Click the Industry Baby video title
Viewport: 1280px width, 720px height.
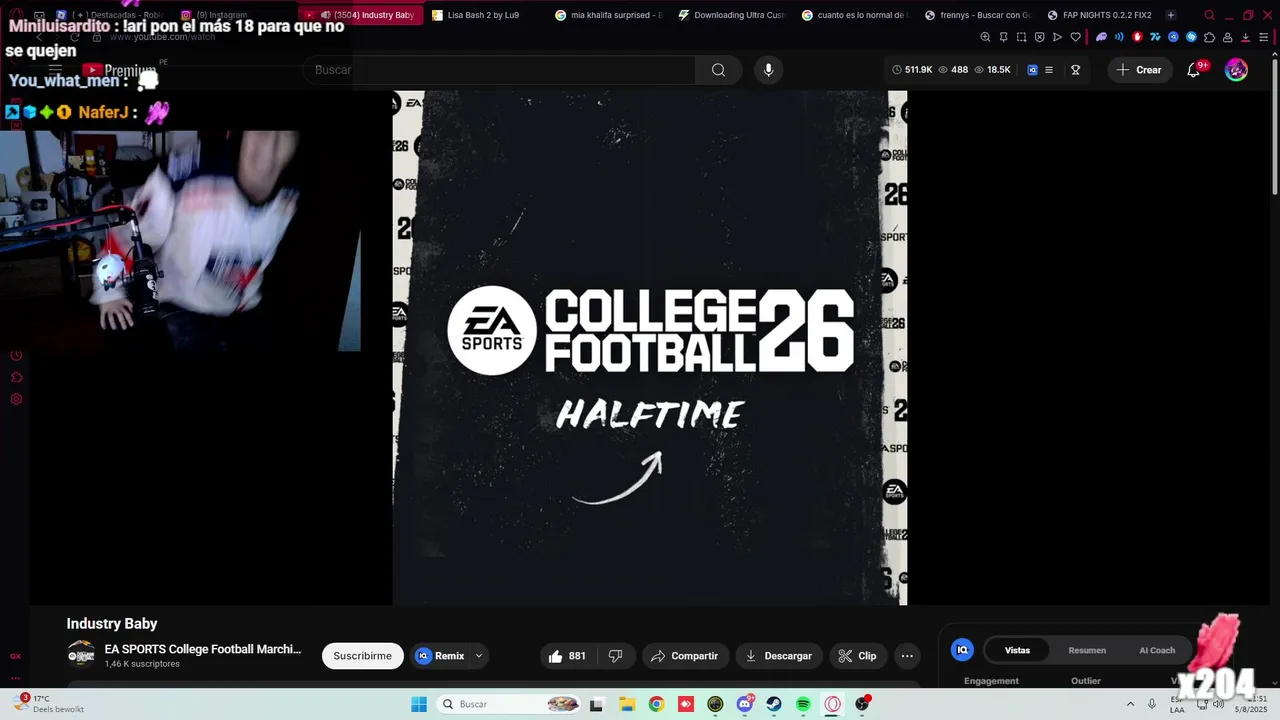click(112, 623)
